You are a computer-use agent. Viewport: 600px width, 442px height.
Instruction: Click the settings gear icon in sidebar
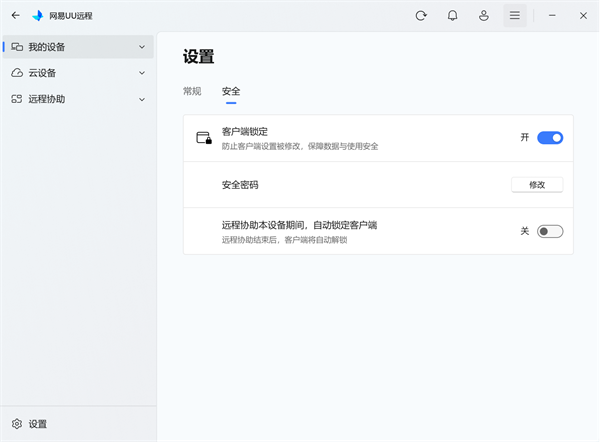tap(17, 424)
